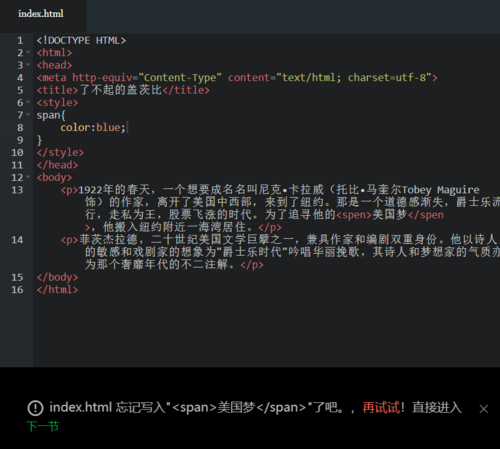
Task: Close the error notification with the X
Action: pyautogui.click(x=484, y=409)
